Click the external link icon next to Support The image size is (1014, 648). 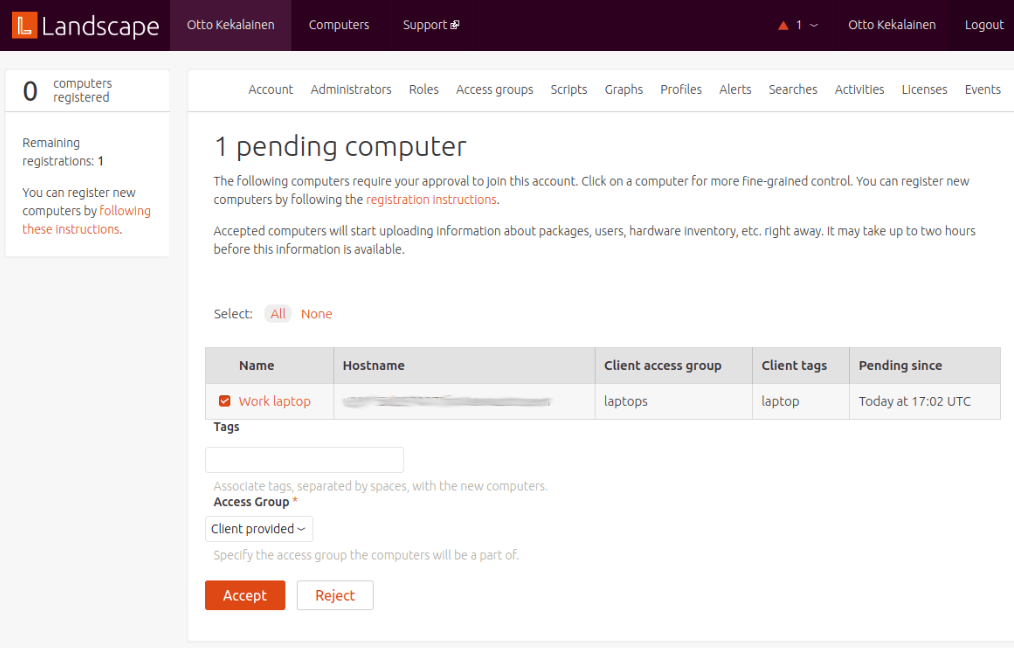coord(455,25)
